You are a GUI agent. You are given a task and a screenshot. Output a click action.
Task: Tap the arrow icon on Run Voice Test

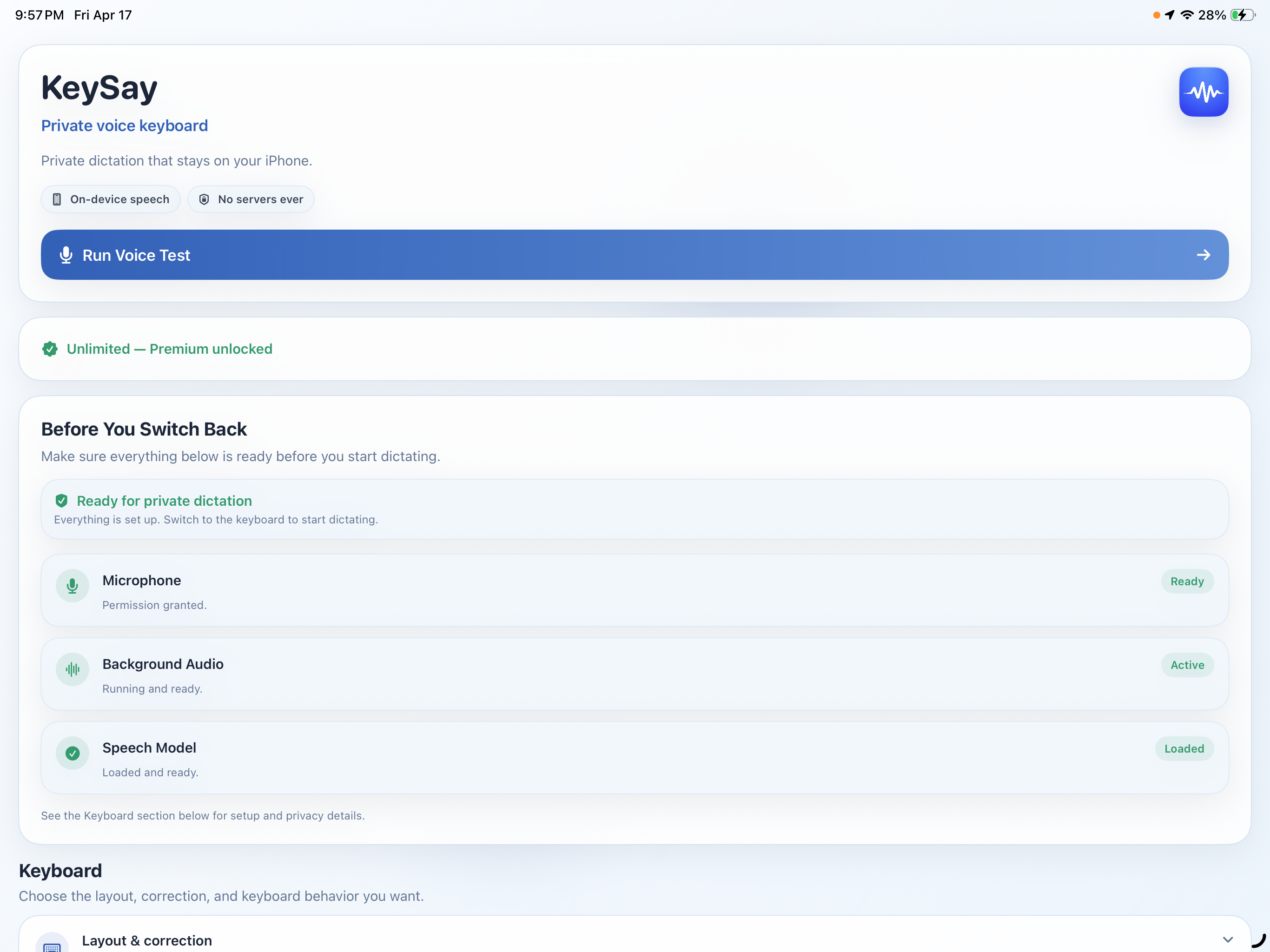click(x=1204, y=255)
